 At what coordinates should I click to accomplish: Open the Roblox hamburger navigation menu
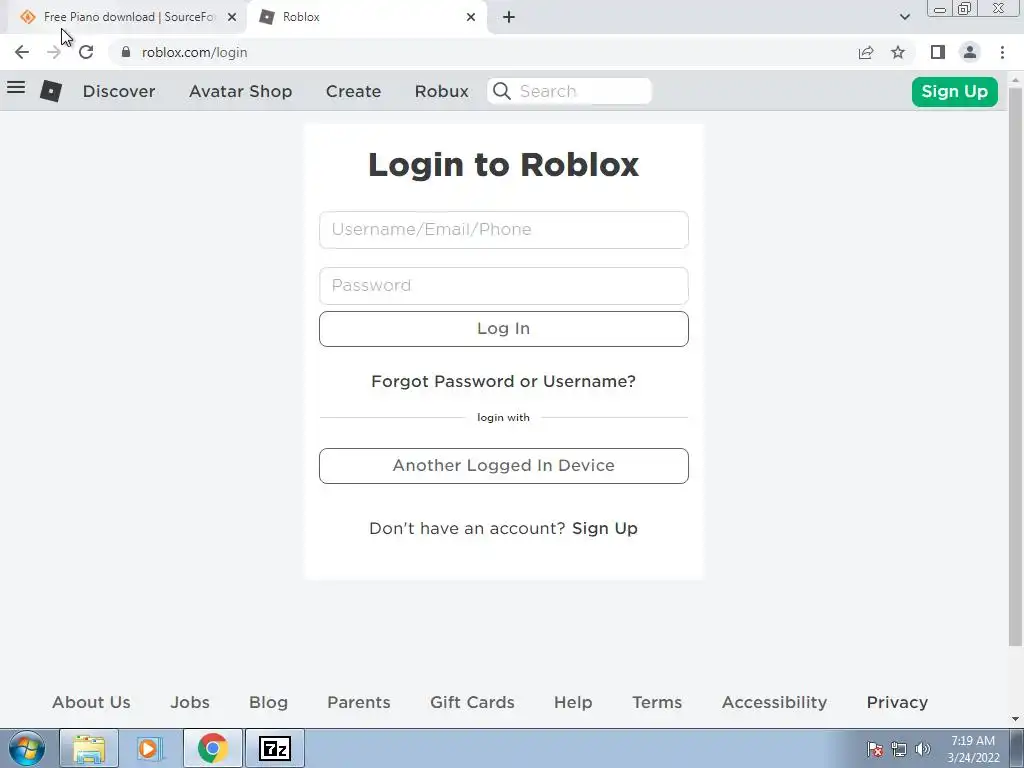[x=16, y=88]
